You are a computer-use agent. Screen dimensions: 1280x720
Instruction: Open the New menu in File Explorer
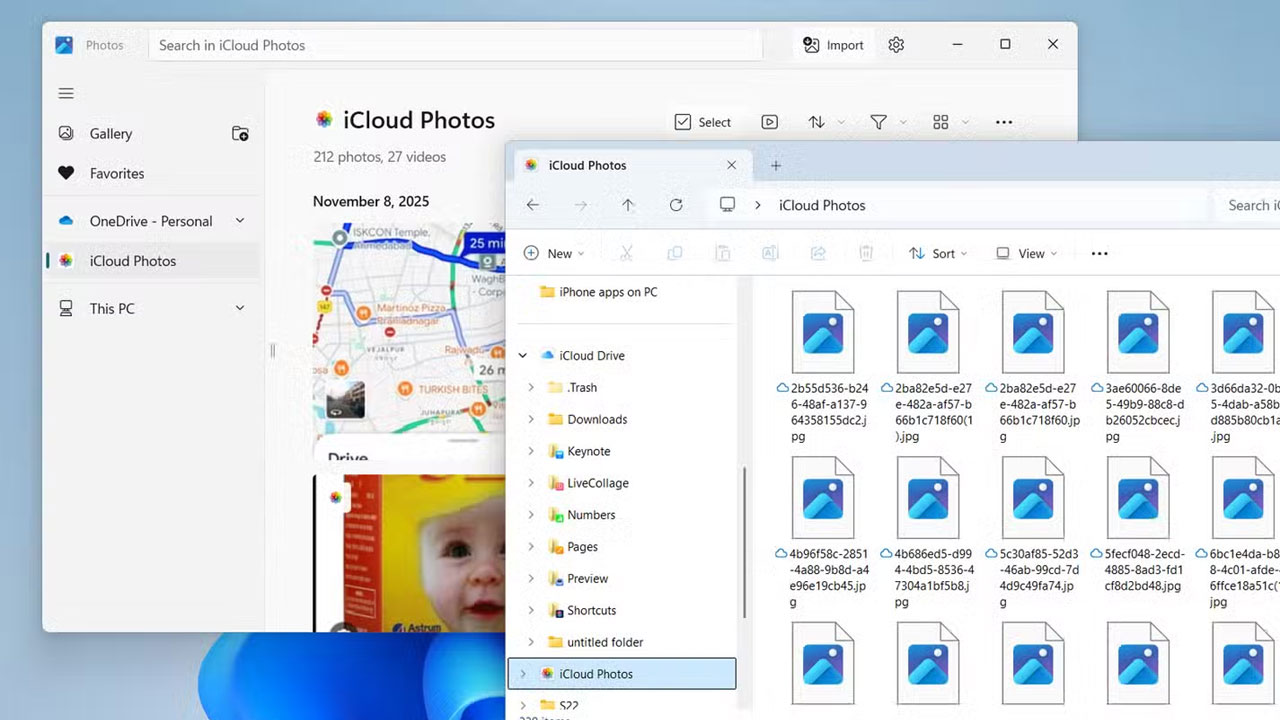tap(554, 254)
